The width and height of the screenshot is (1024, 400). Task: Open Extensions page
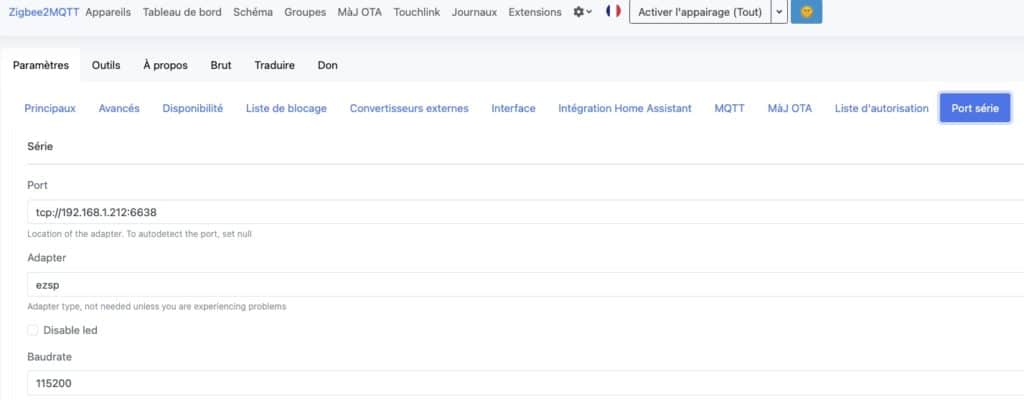pyautogui.click(x=535, y=12)
